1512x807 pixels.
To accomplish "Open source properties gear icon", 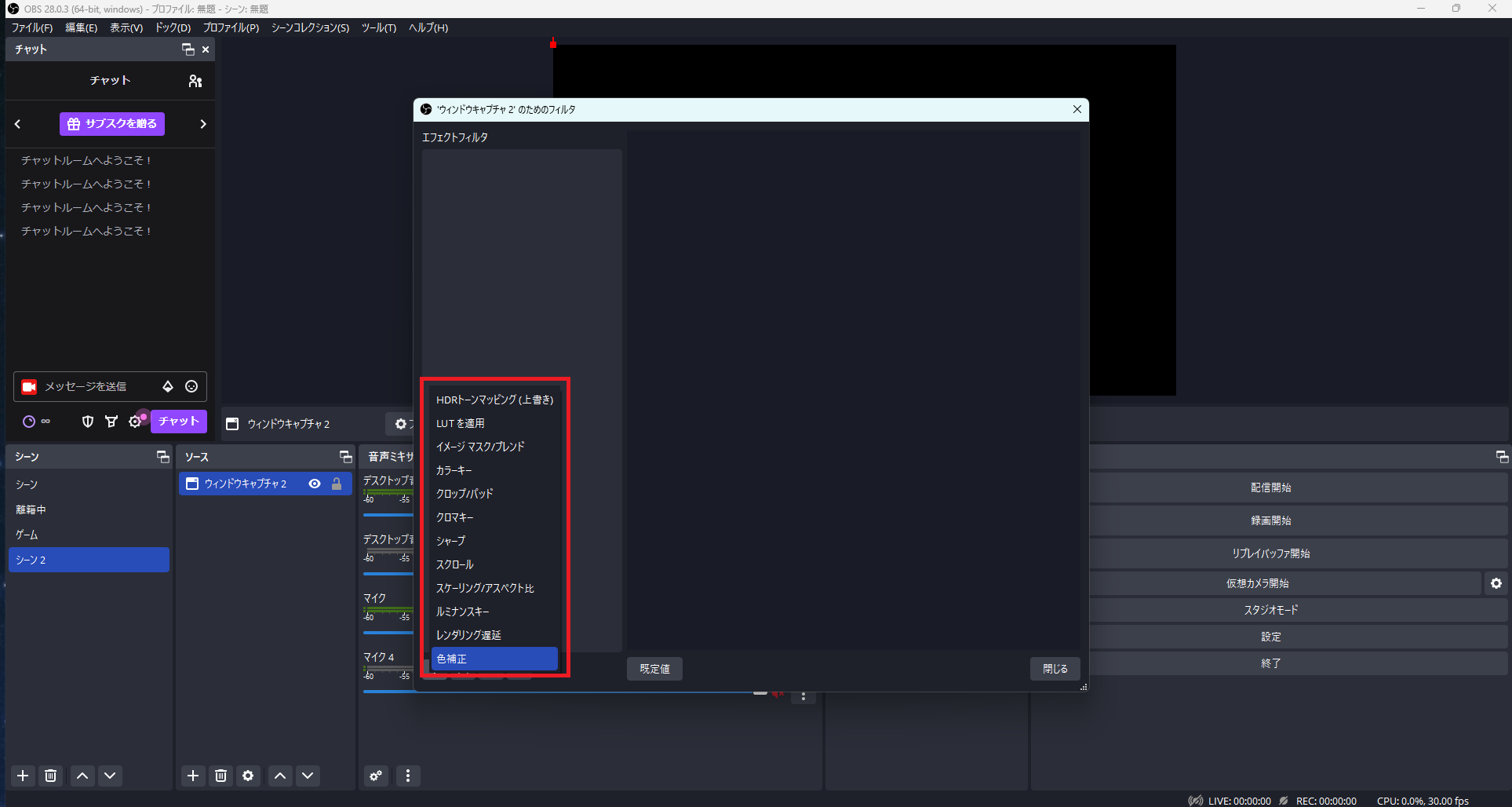I will point(249,776).
